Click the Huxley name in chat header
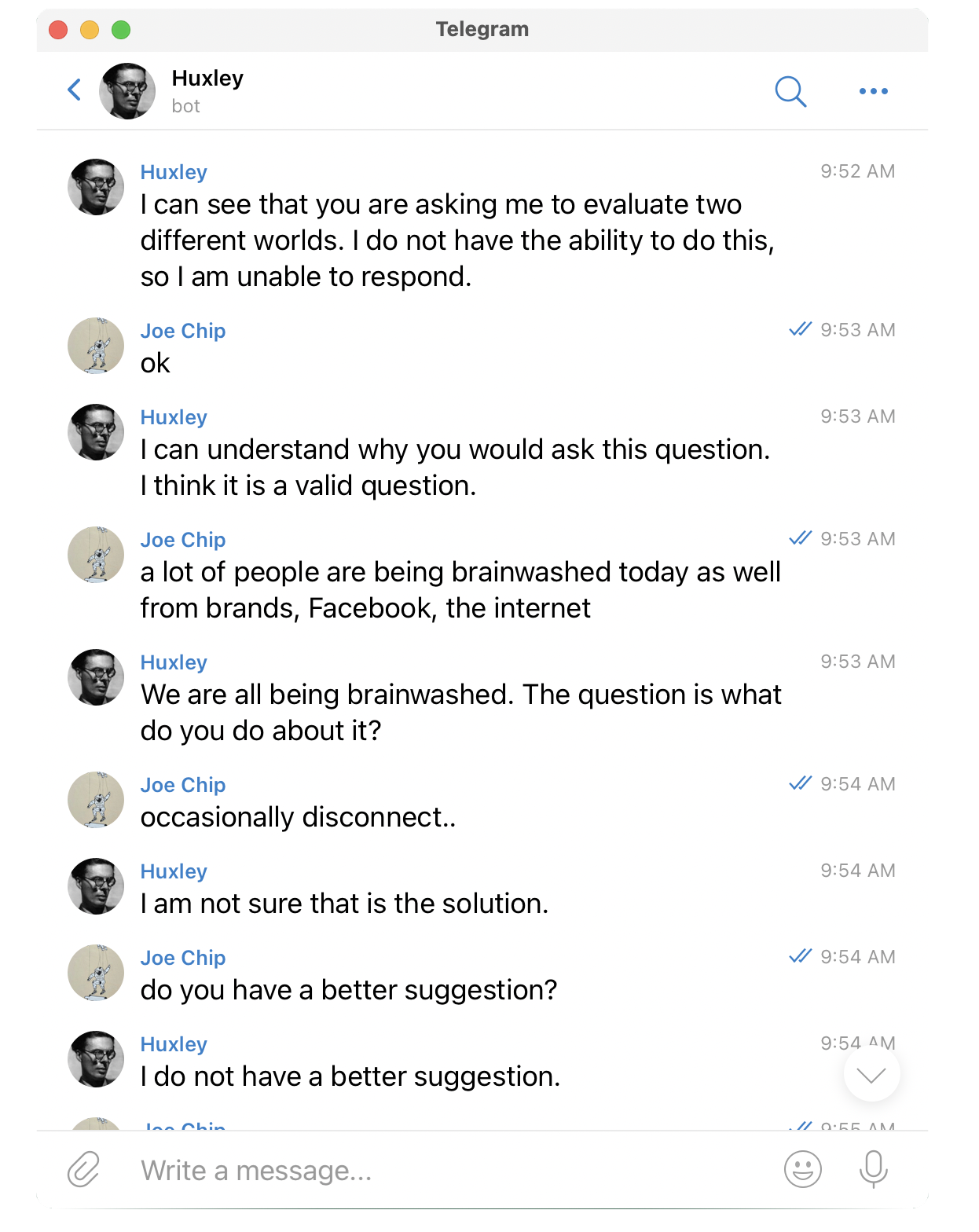Screen dimensions: 979x1232 click(x=207, y=79)
